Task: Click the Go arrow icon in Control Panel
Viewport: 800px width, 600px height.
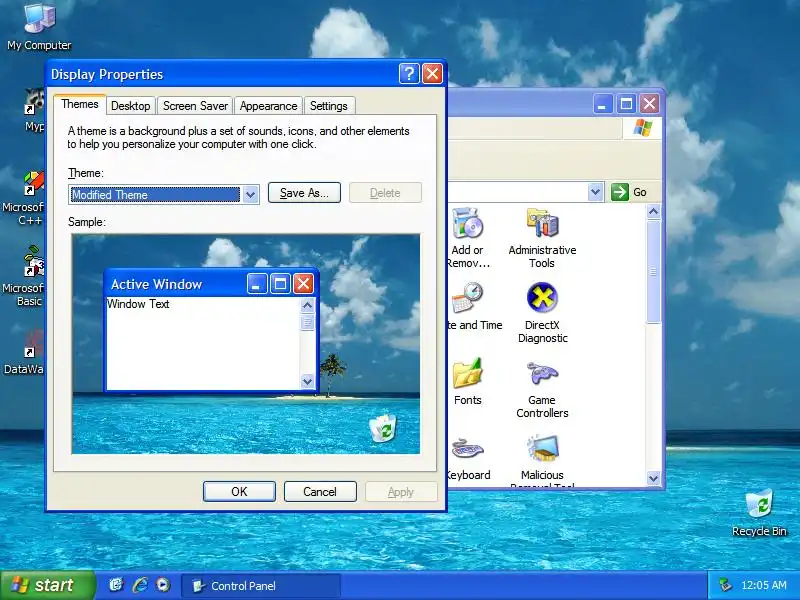Action: (619, 192)
